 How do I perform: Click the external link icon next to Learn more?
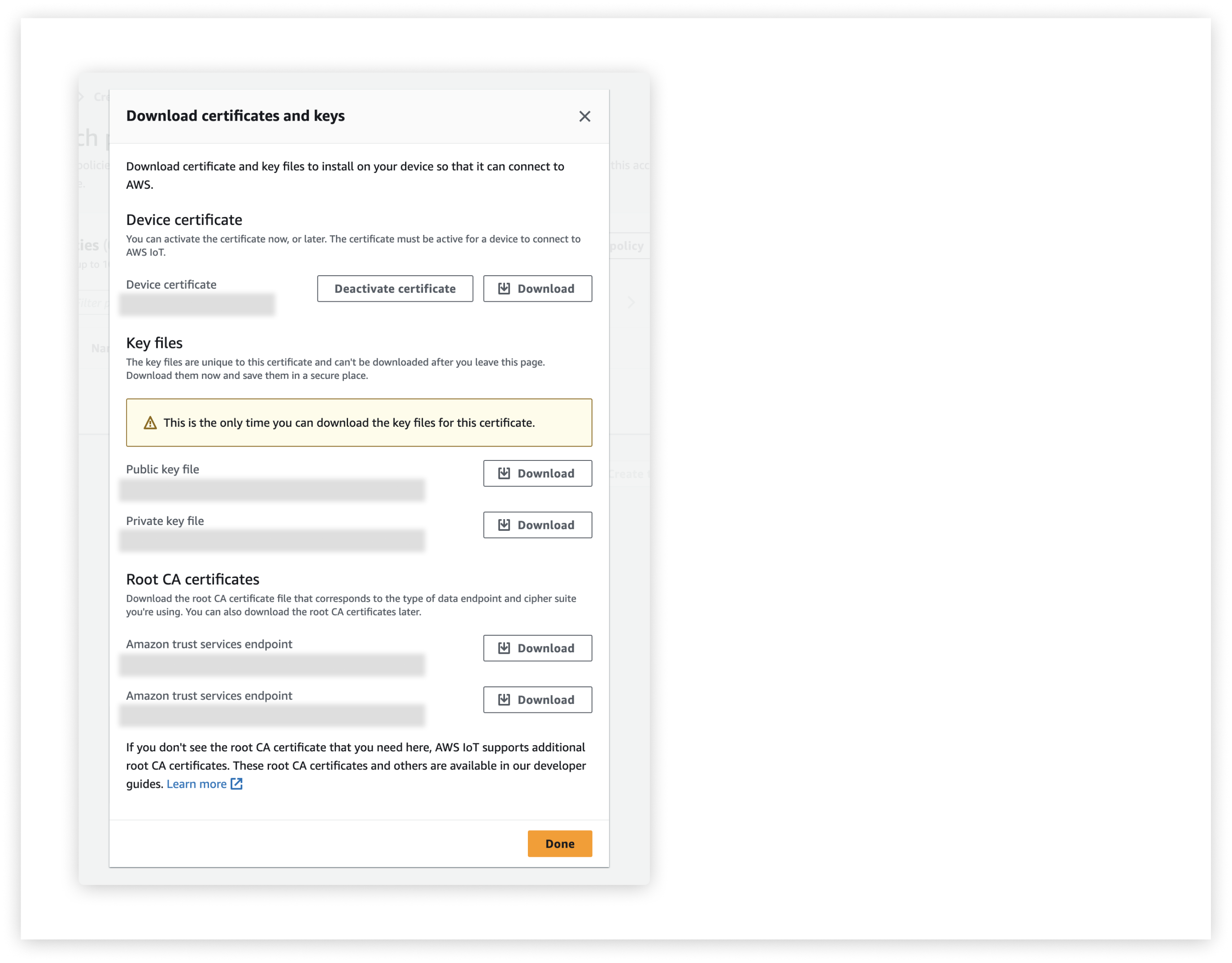pos(236,784)
